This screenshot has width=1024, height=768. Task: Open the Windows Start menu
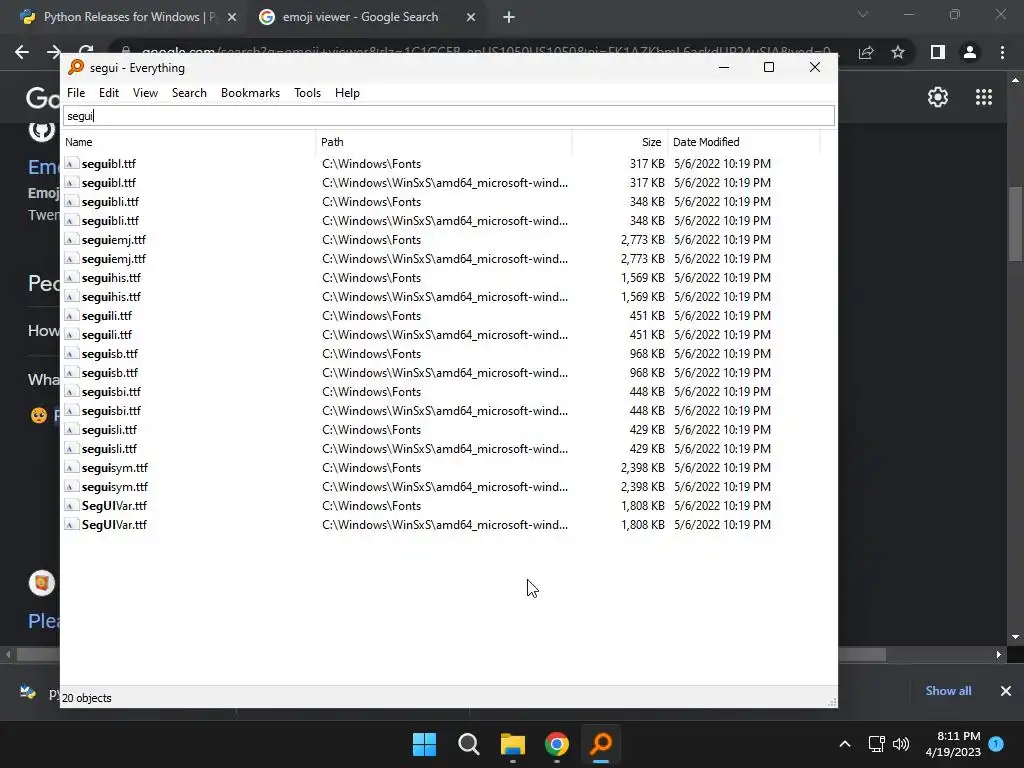[x=424, y=744]
